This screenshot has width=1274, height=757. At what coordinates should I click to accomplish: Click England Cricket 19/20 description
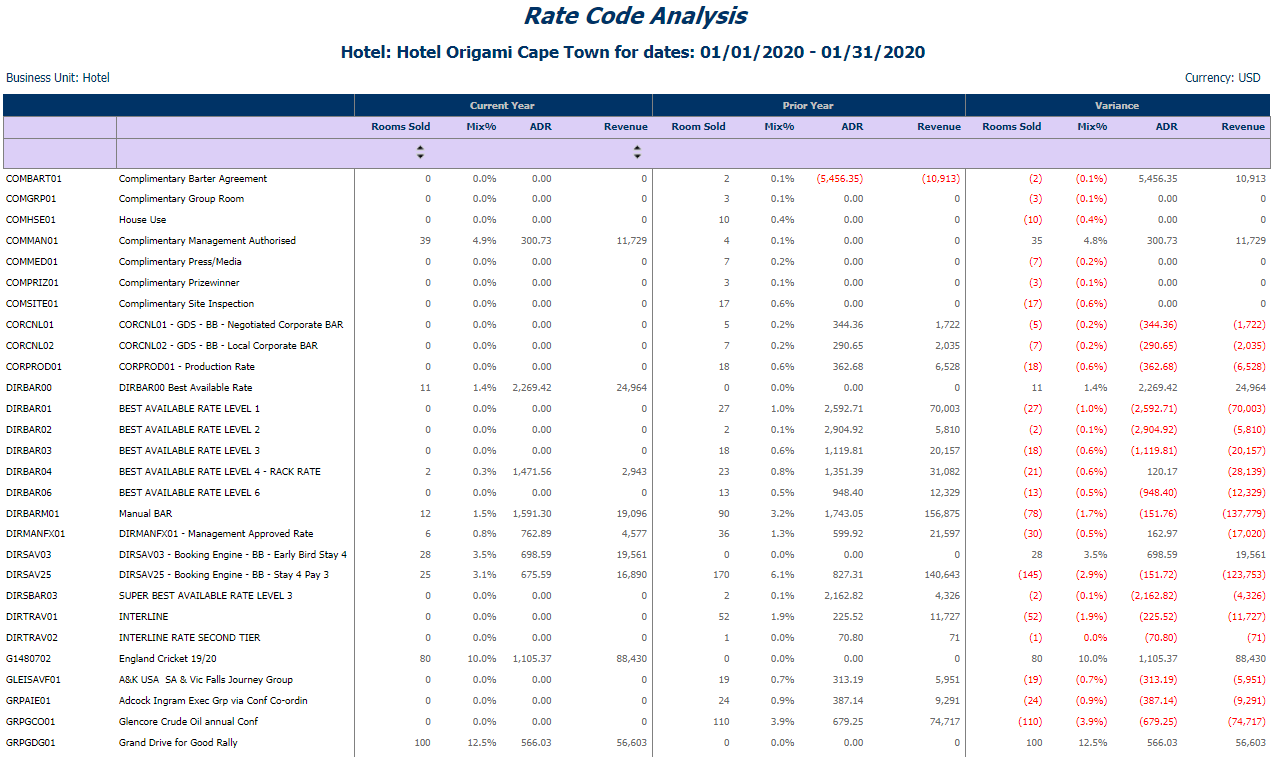click(x=167, y=659)
